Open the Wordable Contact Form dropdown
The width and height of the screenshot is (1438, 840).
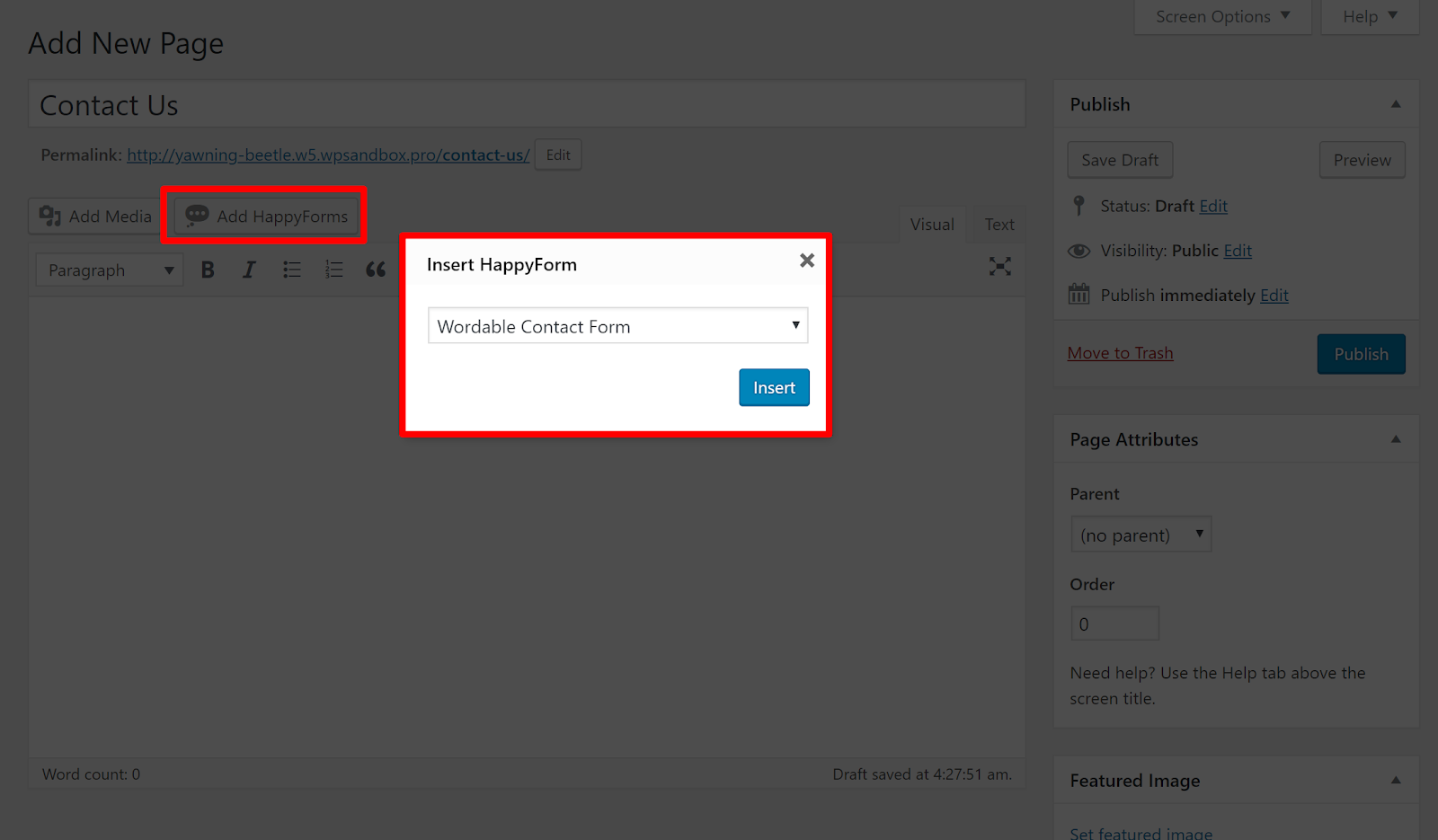coord(617,325)
